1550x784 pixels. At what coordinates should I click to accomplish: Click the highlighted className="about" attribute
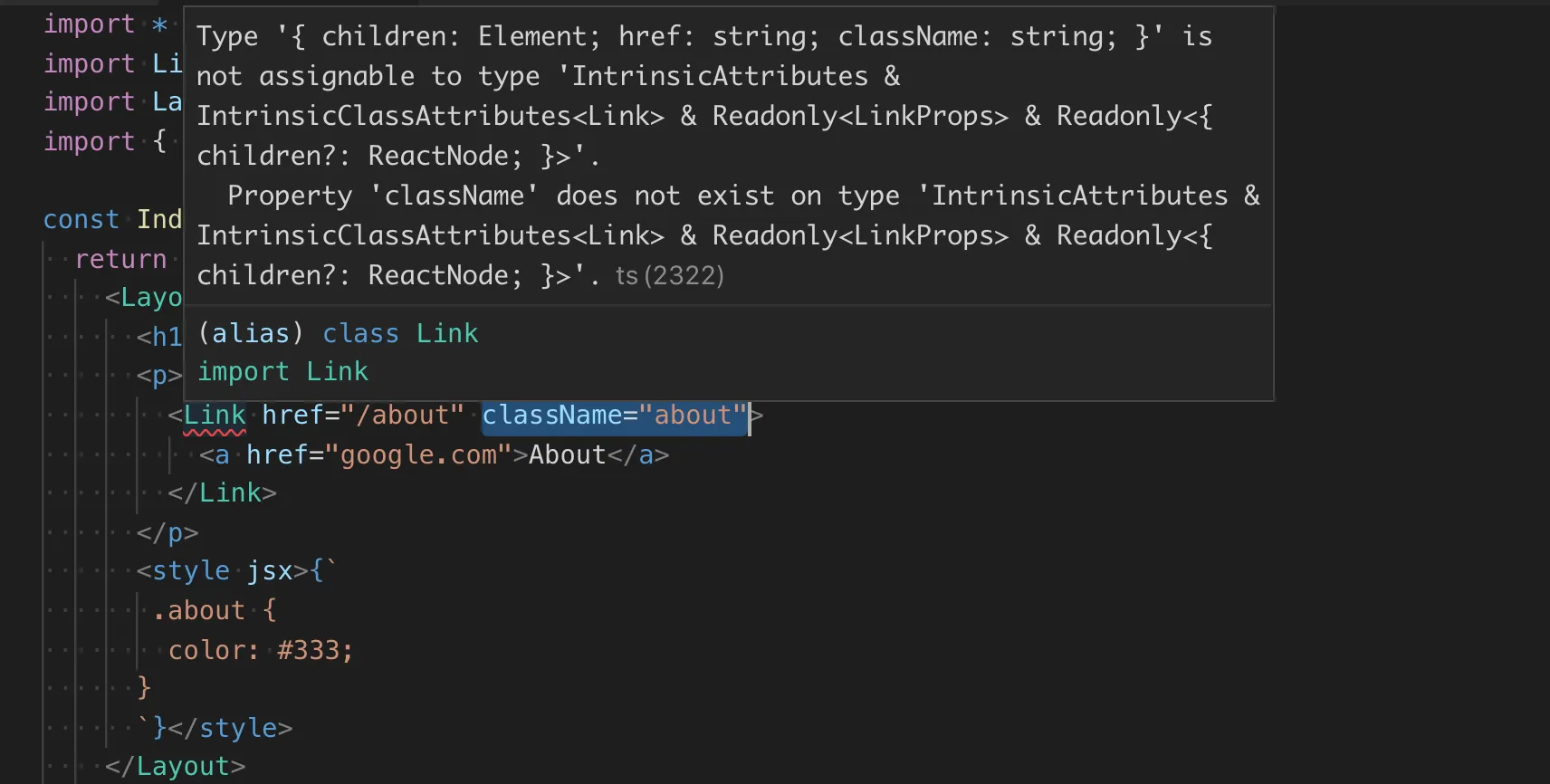click(x=615, y=416)
